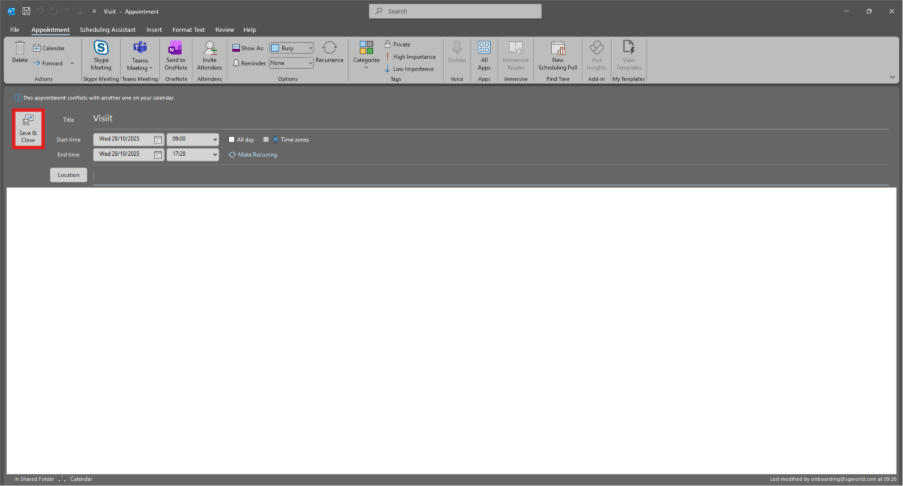Open the Customize Quick Access Toolbar dropdown
Image resolution: width=903 pixels, height=486 pixels.
[94, 11]
